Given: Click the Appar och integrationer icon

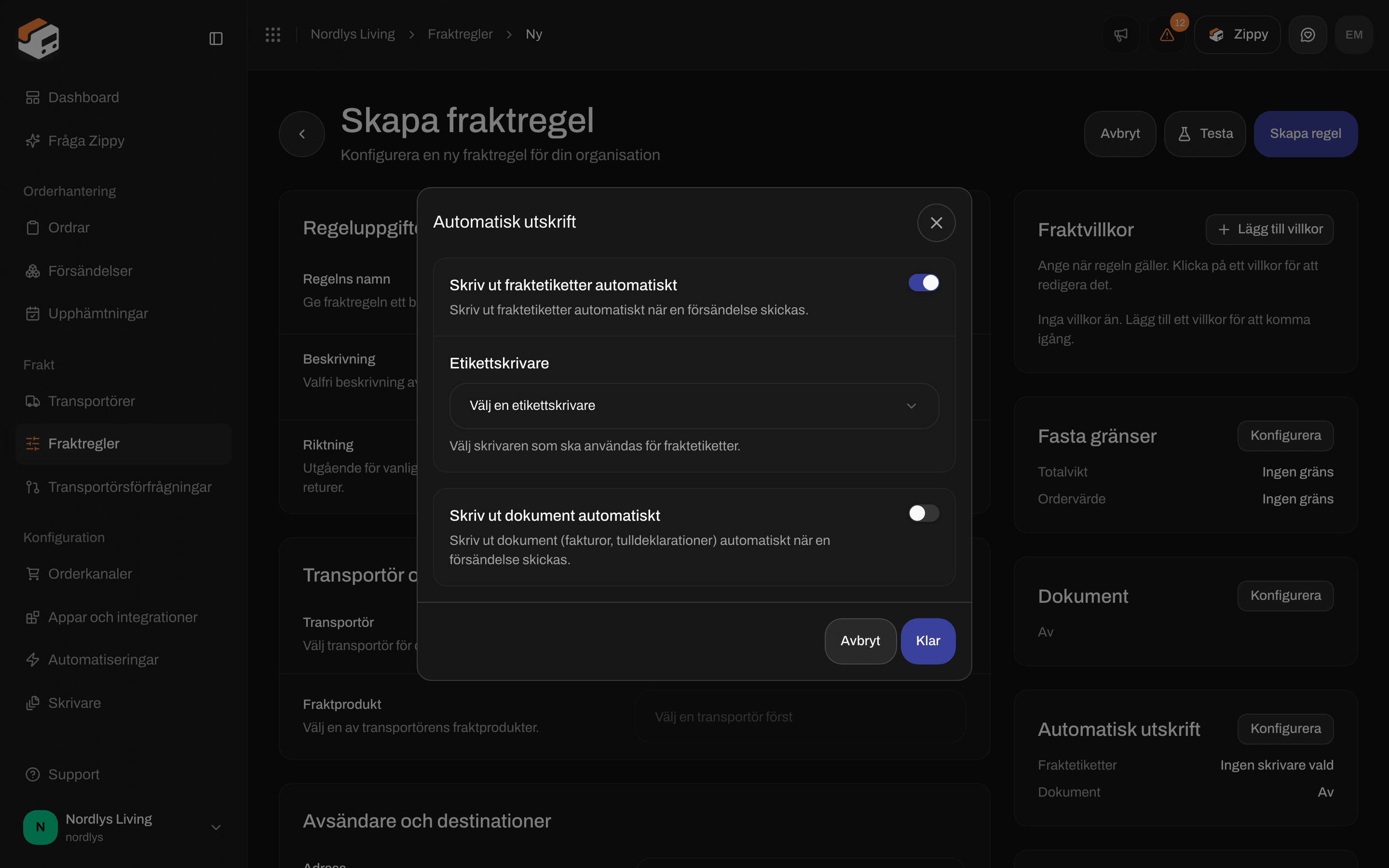Looking at the screenshot, I should [33, 617].
